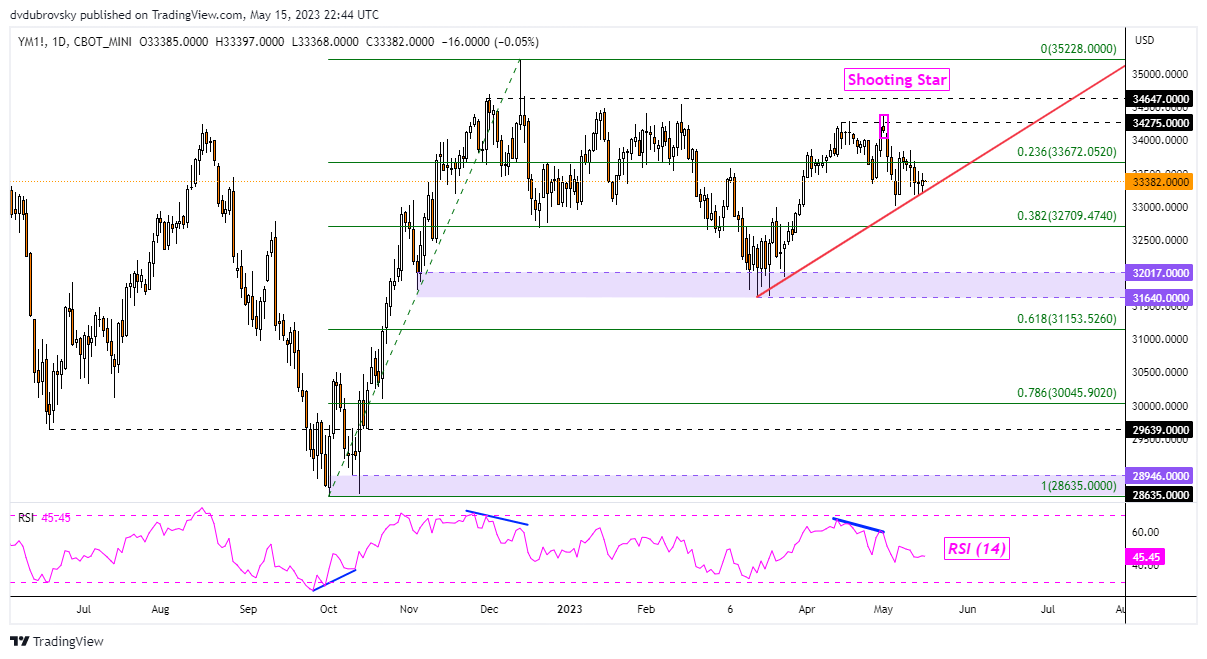Click the 0.618(31153.5260) Fibonacci label
The image size is (1207, 659).
tap(1066, 319)
